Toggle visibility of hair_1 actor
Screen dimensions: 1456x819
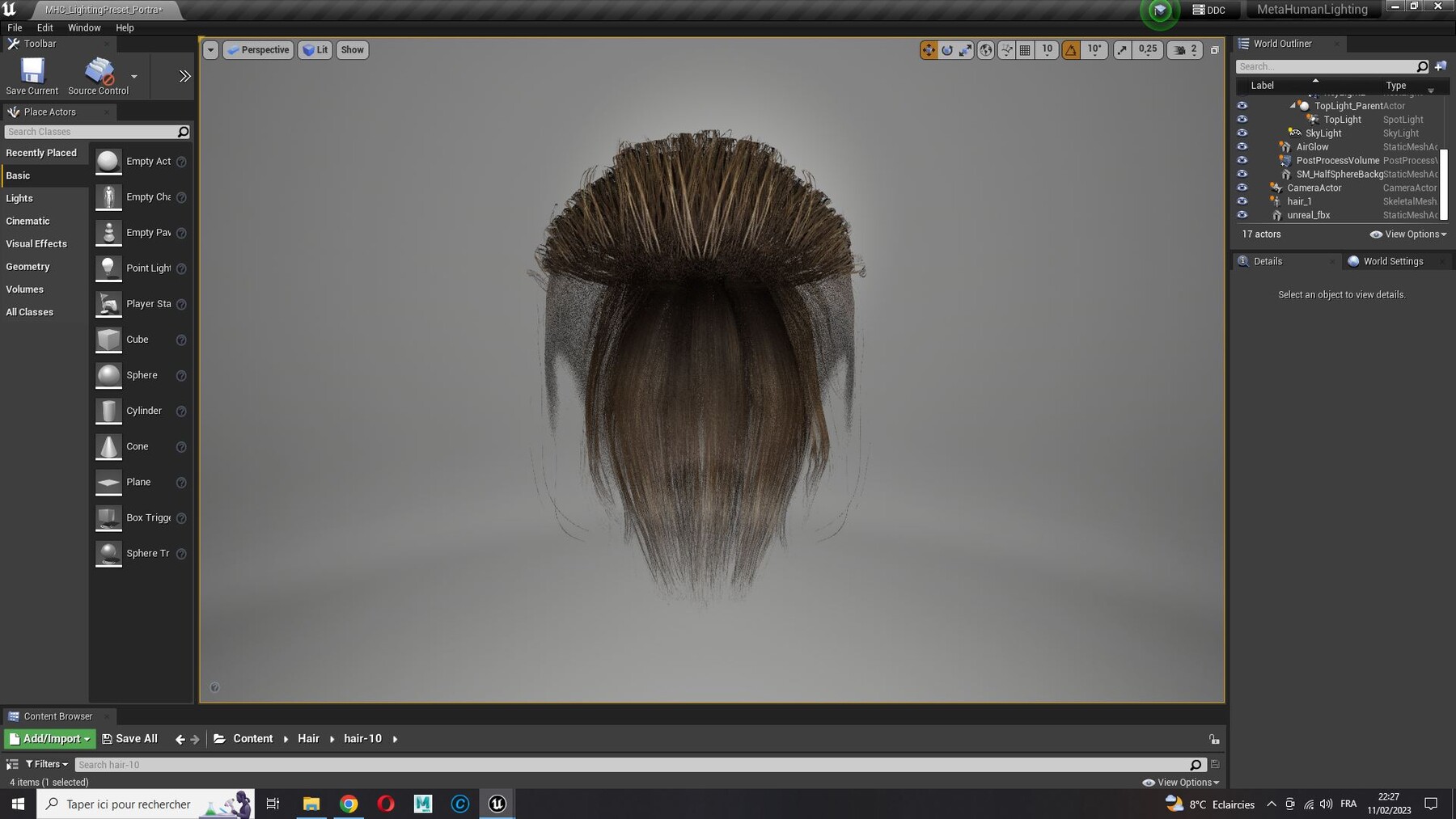point(1242,201)
